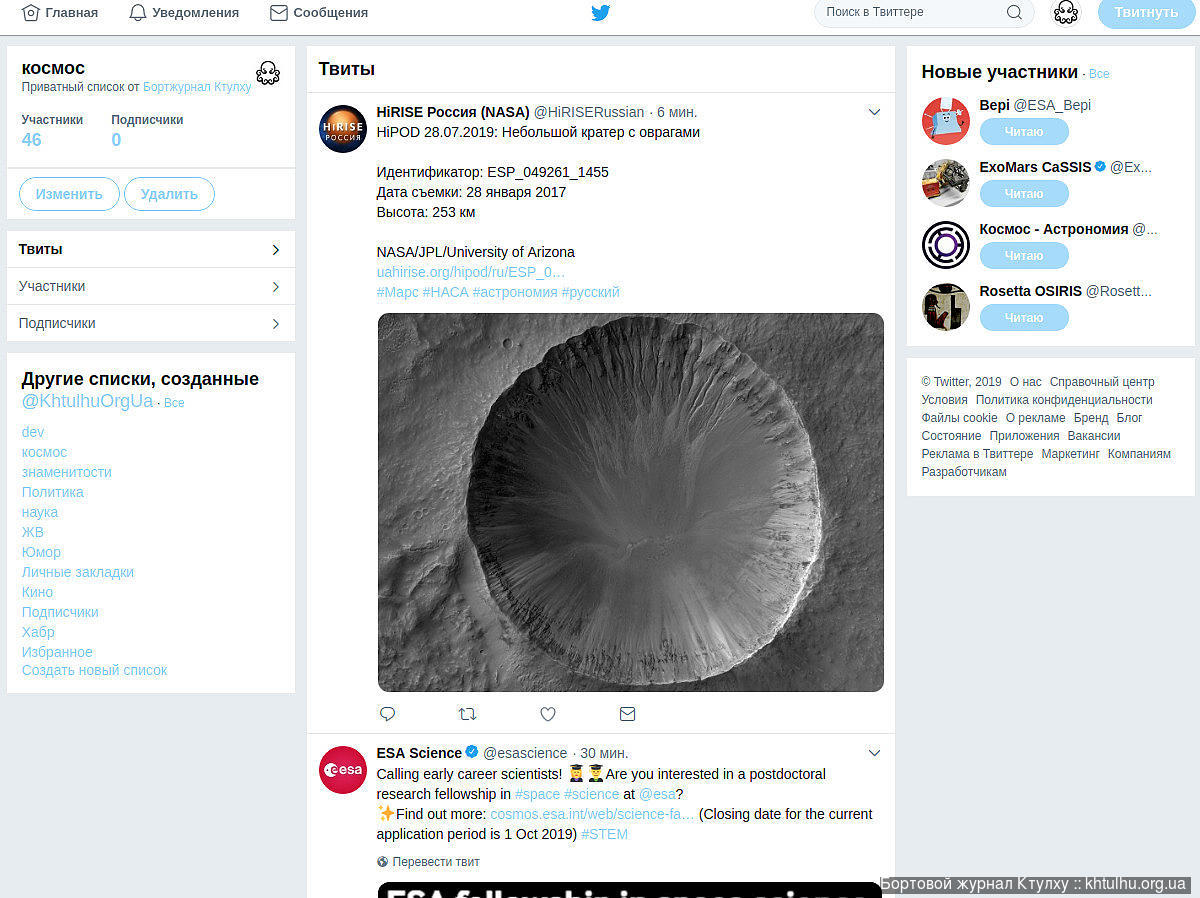This screenshot has width=1200, height=898.
Task: Open the Политика list link
Action: (x=53, y=492)
